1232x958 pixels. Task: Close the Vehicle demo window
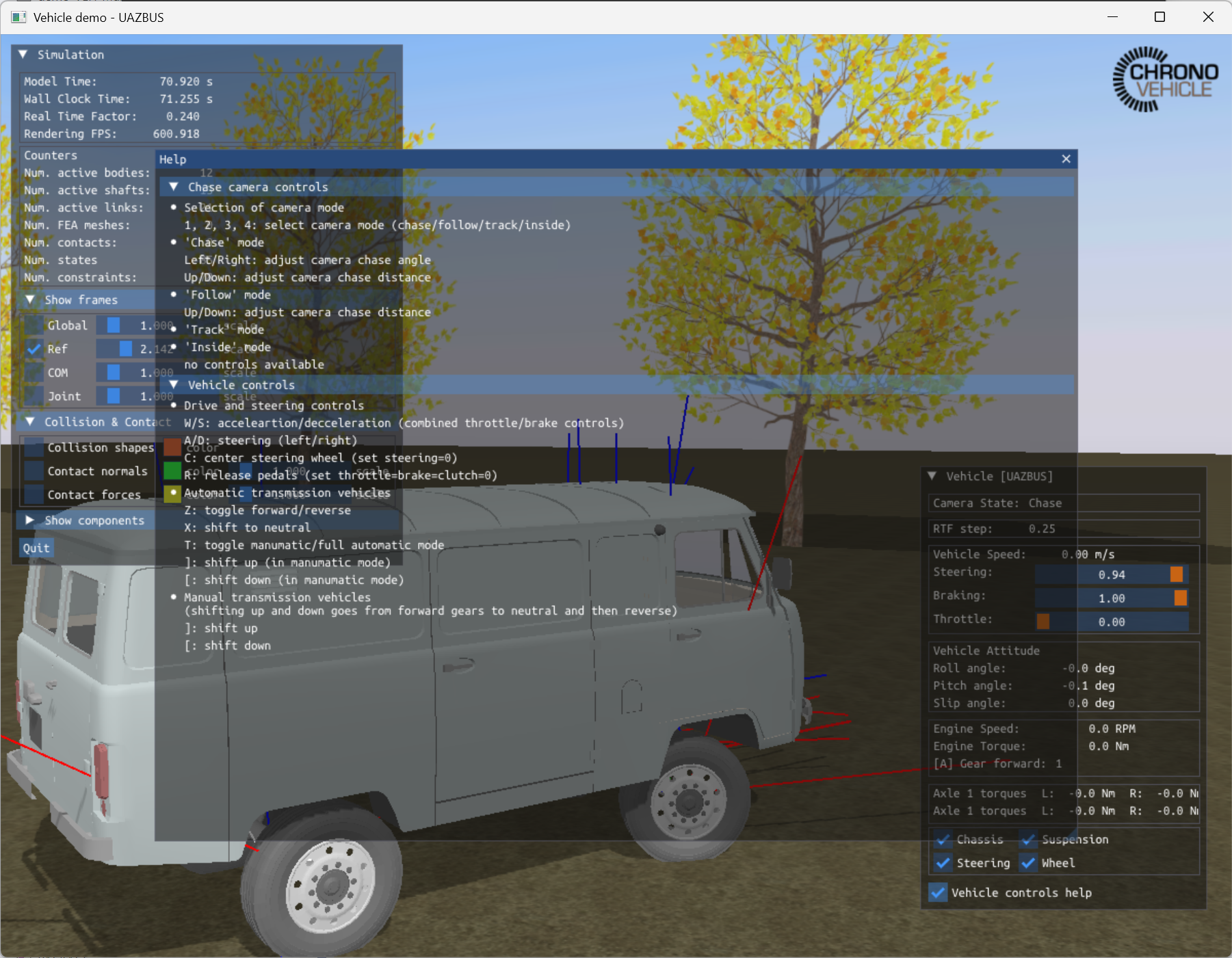pos(1208,17)
